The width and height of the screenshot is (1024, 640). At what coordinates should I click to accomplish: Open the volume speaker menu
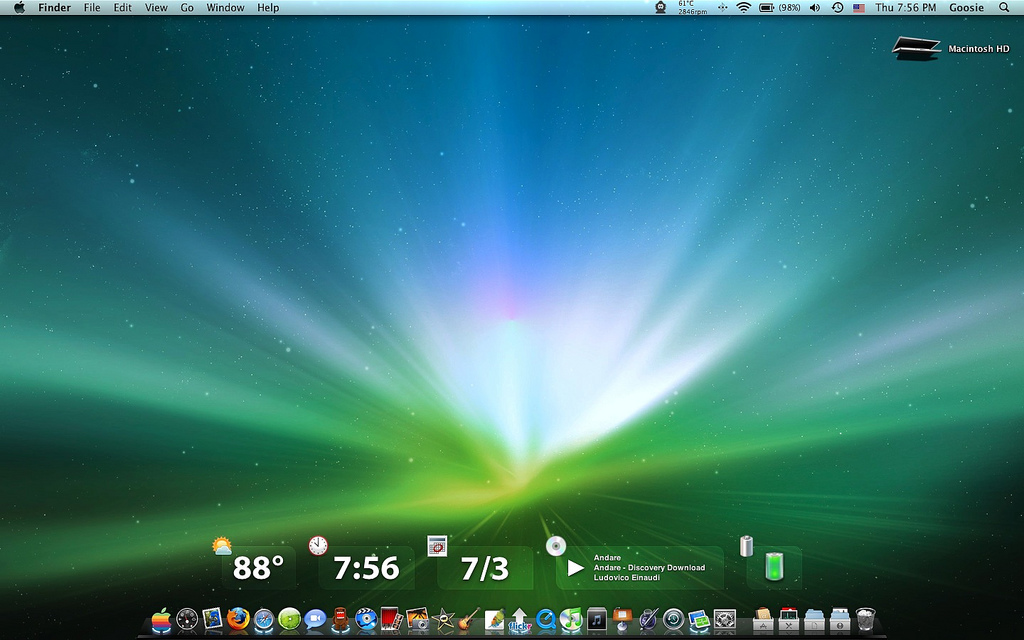click(x=815, y=8)
